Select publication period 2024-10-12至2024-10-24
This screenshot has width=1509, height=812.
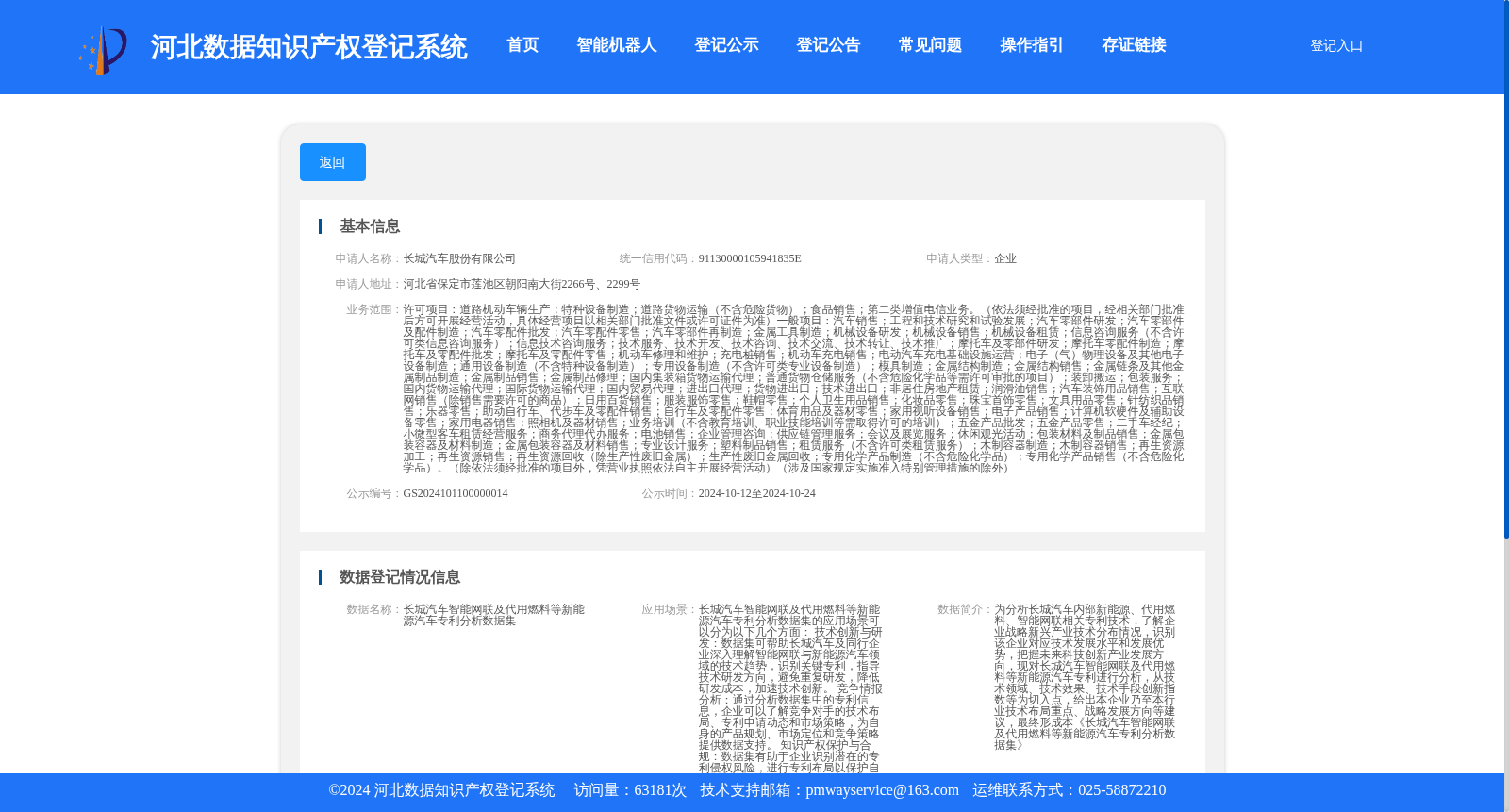tap(757, 493)
